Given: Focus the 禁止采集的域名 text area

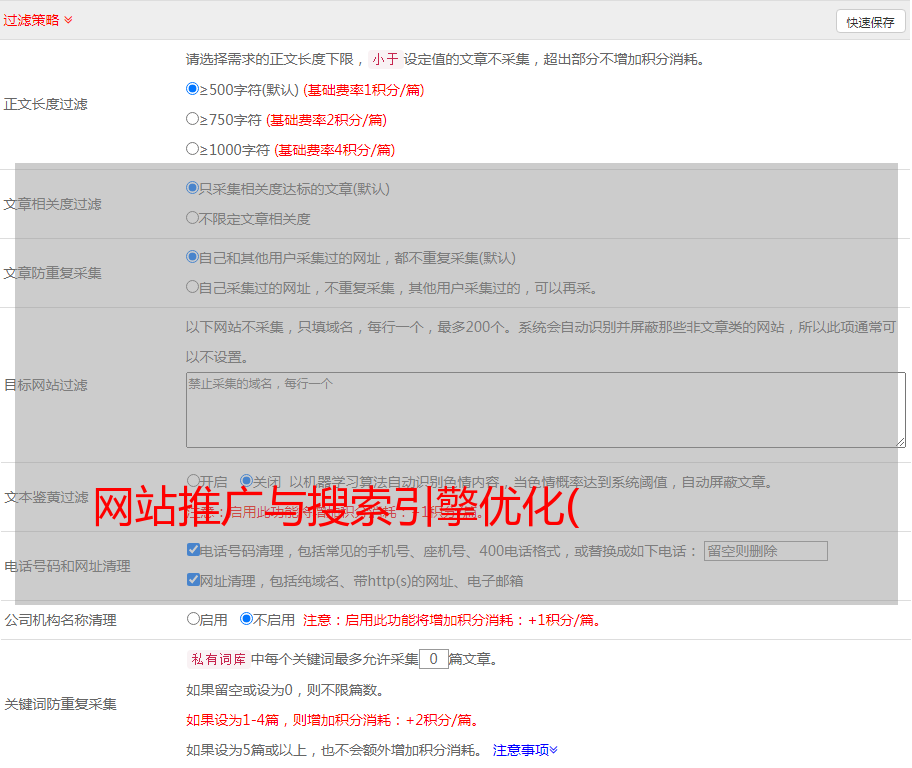Looking at the screenshot, I should (x=545, y=410).
